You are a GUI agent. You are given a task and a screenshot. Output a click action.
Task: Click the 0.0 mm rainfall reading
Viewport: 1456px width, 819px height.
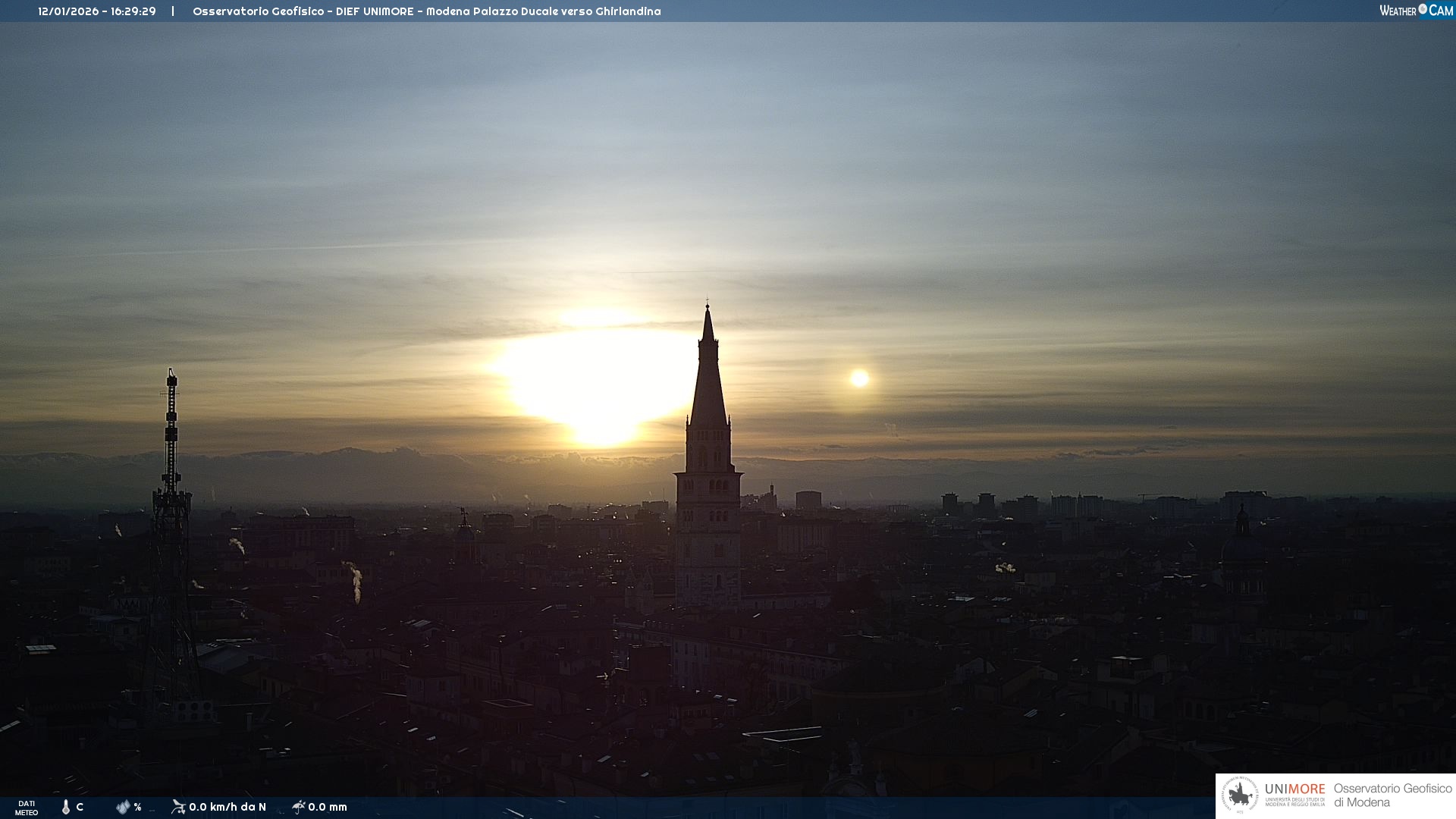pos(328,807)
